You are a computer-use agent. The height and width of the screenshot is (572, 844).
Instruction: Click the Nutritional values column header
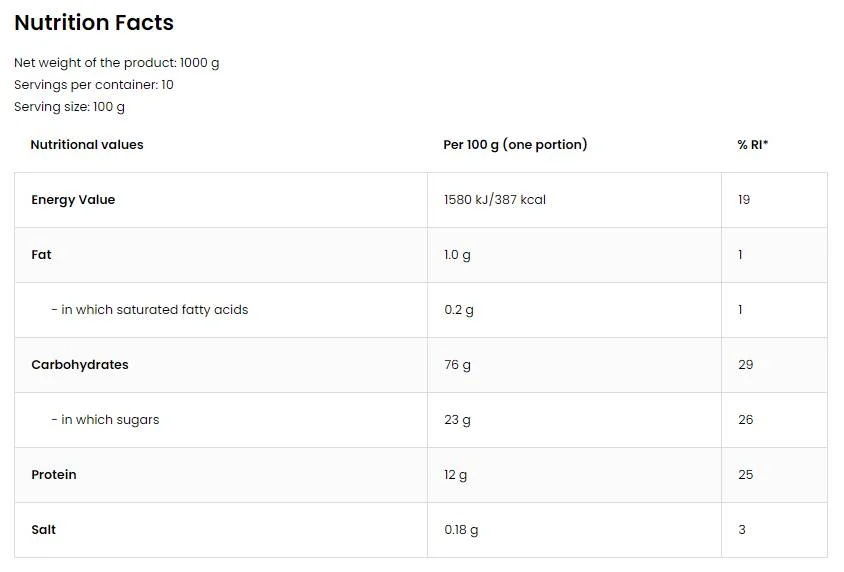(x=87, y=145)
